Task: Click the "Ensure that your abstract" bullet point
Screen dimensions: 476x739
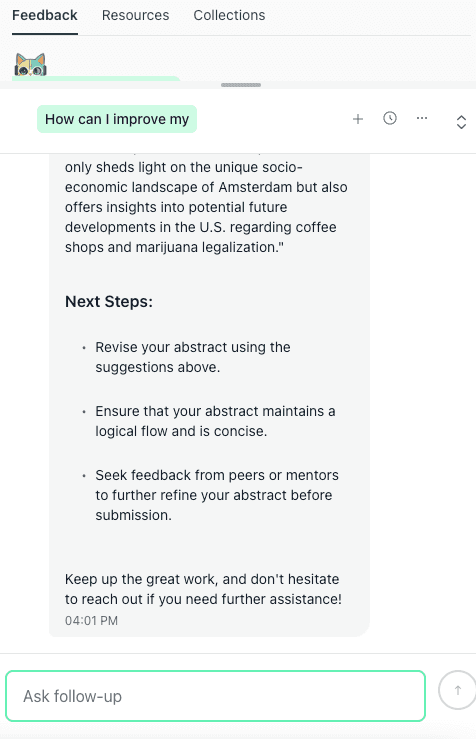Action: click(x=215, y=421)
